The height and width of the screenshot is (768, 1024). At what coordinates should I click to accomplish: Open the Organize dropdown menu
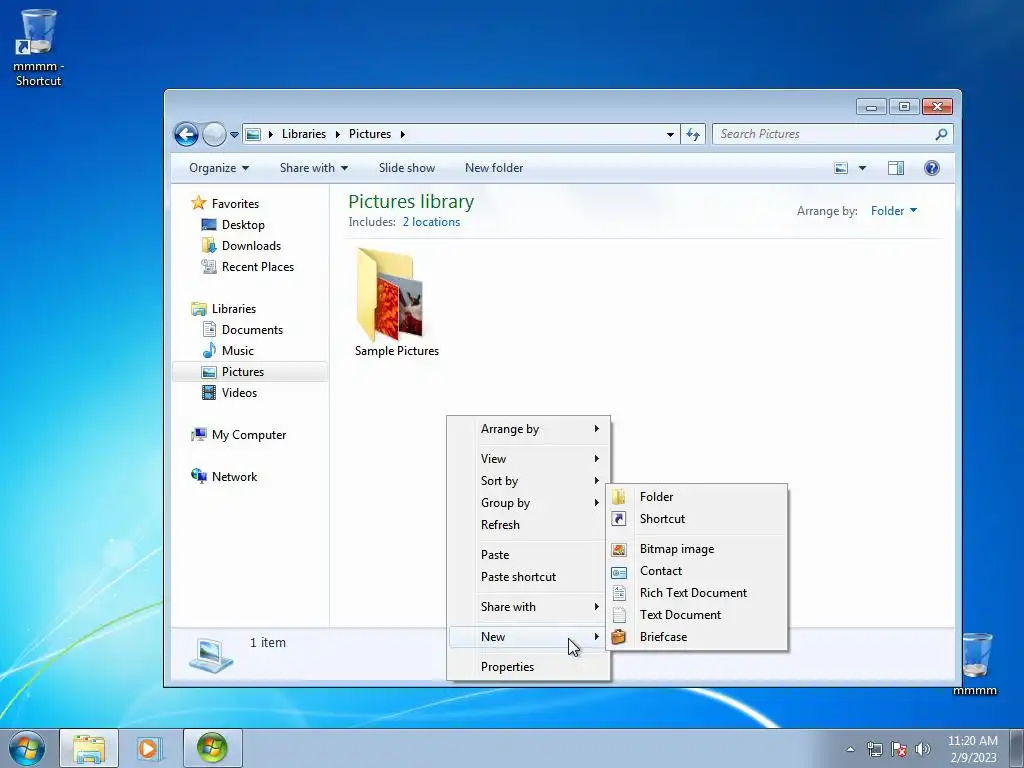pyautogui.click(x=219, y=168)
